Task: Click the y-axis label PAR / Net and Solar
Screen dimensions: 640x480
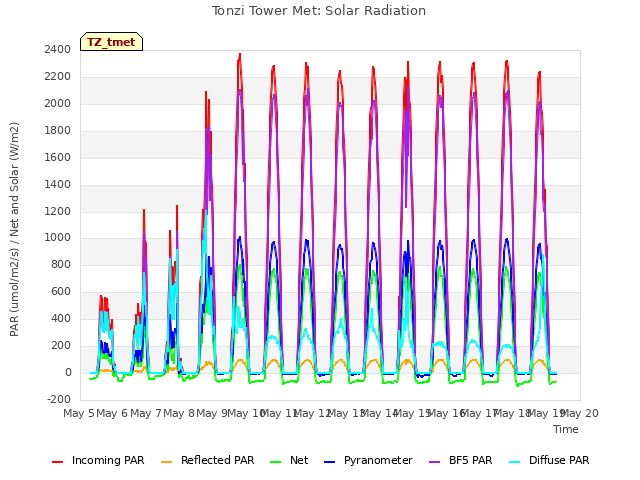Action: pyautogui.click(x=14, y=229)
